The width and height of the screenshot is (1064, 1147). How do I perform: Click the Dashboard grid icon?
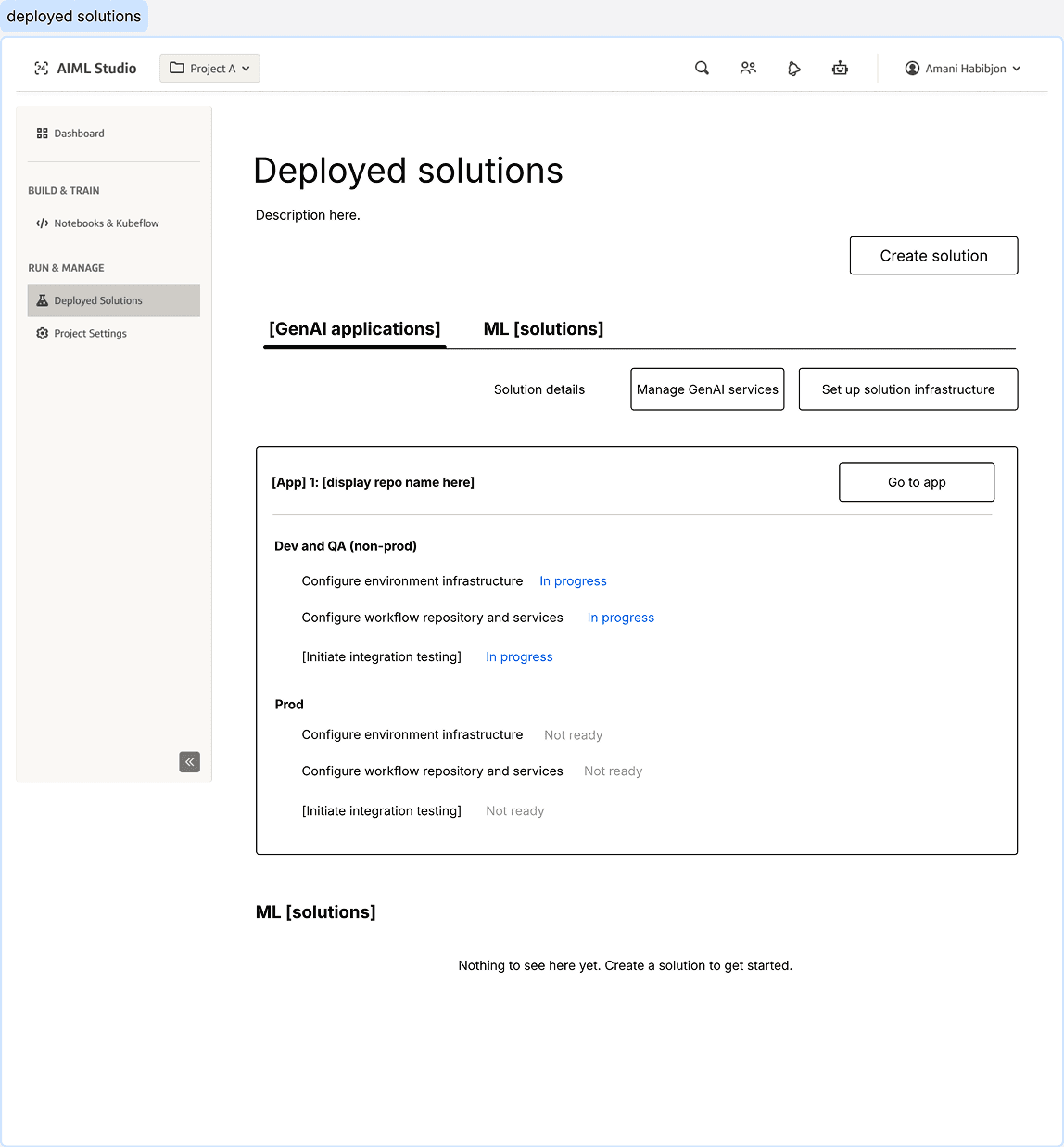click(42, 134)
